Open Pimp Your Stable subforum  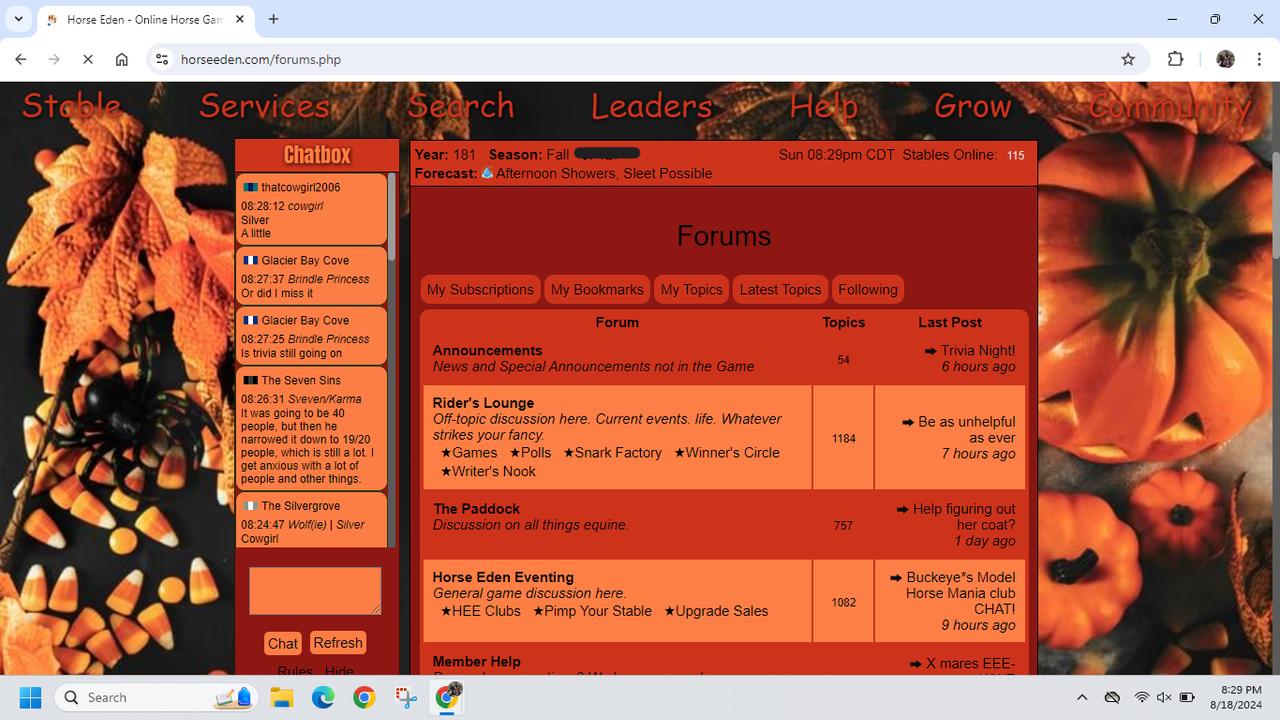[592, 611]
